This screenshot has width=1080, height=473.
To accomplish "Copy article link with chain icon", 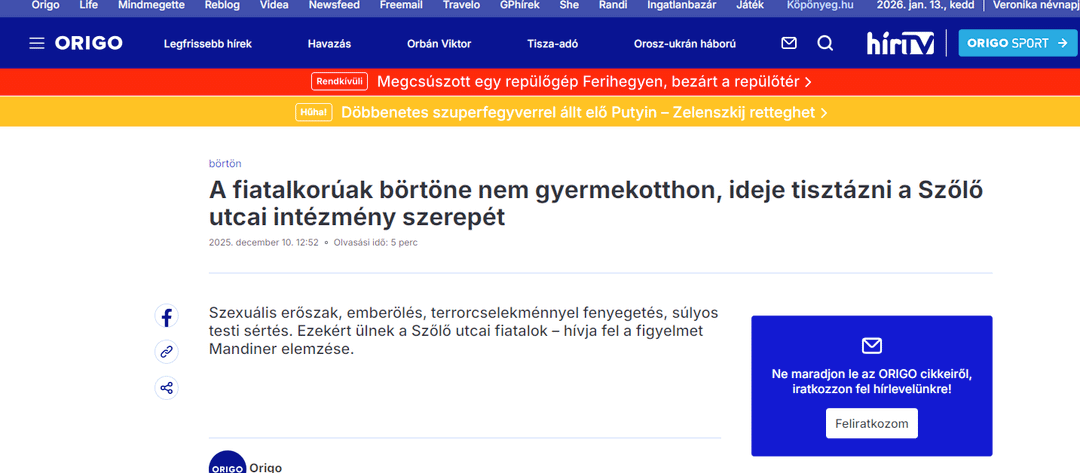I will tap(167, 352).
